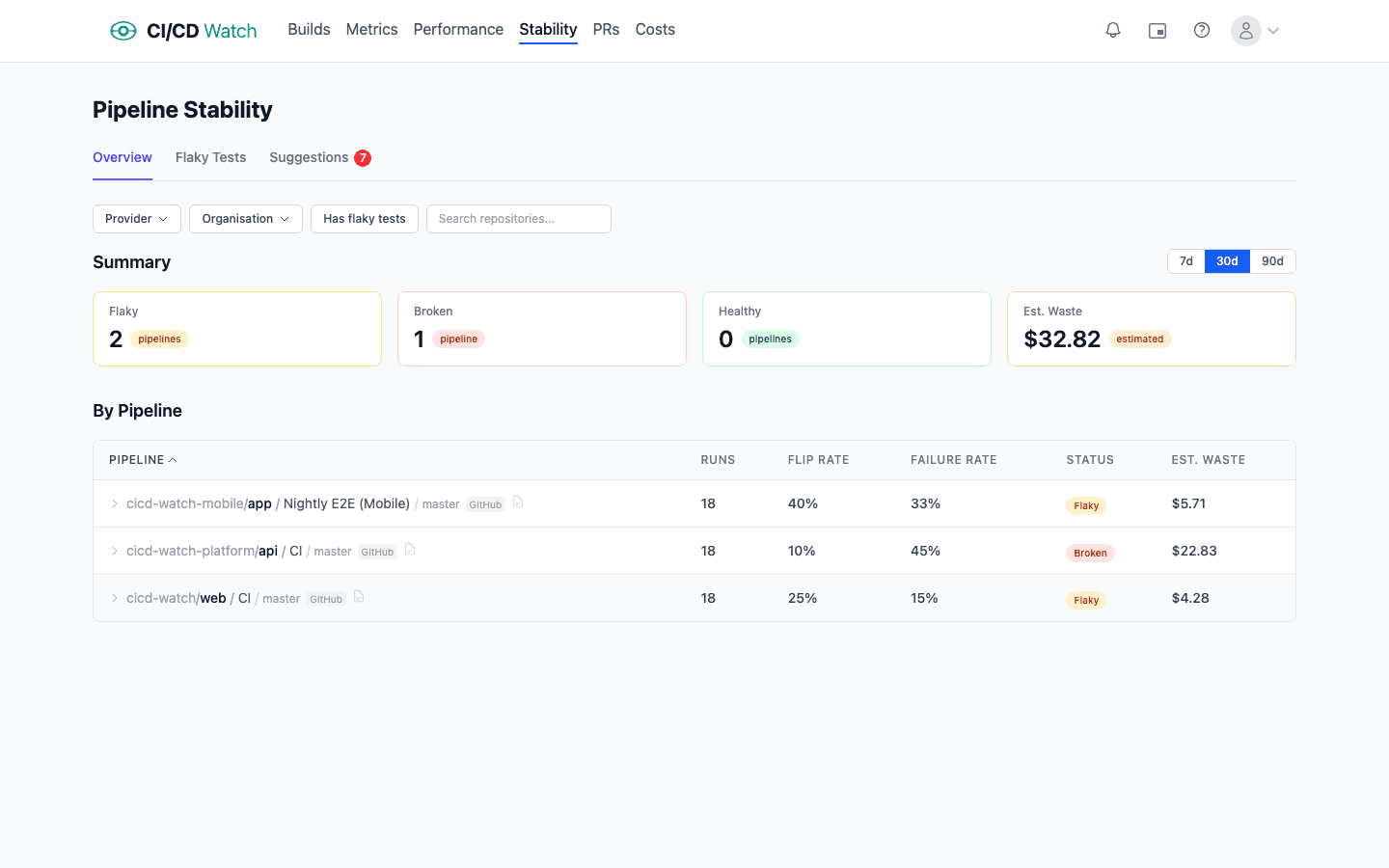Click document icon on cicd-watch-platform/api row
Image resolution: width=1389 pixels, height=868 pixels.
click(410, 549)
